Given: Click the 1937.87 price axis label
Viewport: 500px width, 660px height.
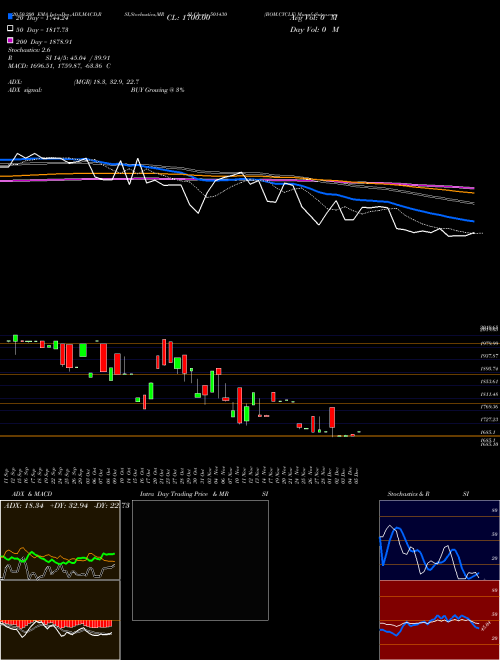Looking at the screenshot, I should (x=489, y=356).
